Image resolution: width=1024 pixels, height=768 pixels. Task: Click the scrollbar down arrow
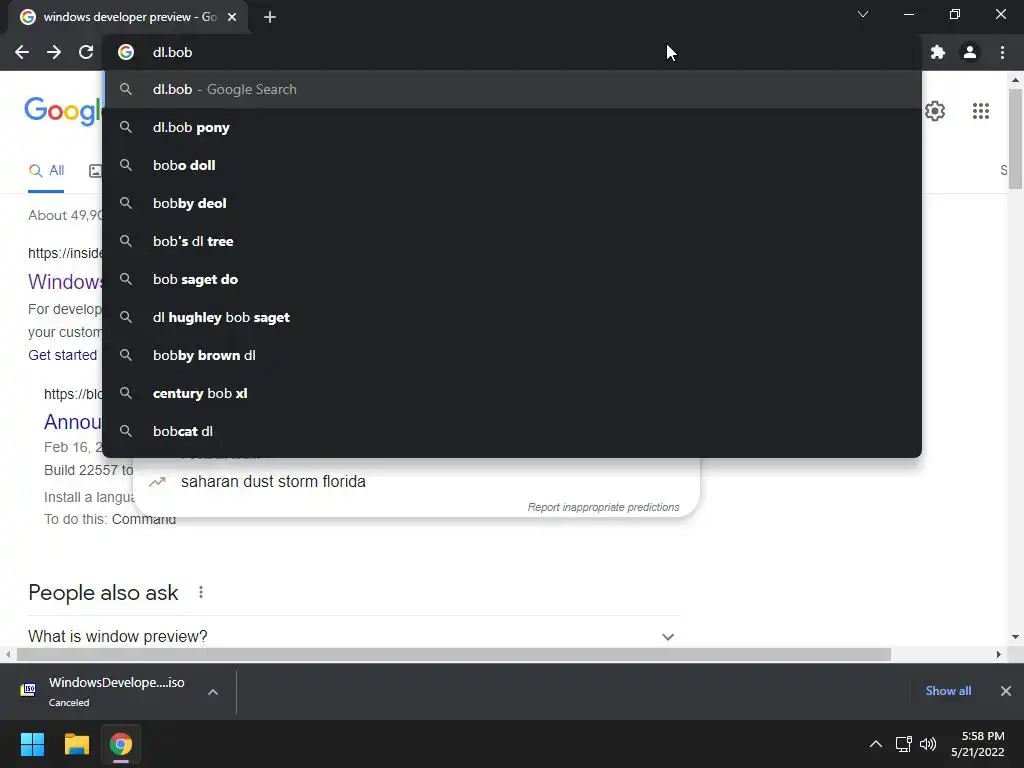click(1015, 637)
